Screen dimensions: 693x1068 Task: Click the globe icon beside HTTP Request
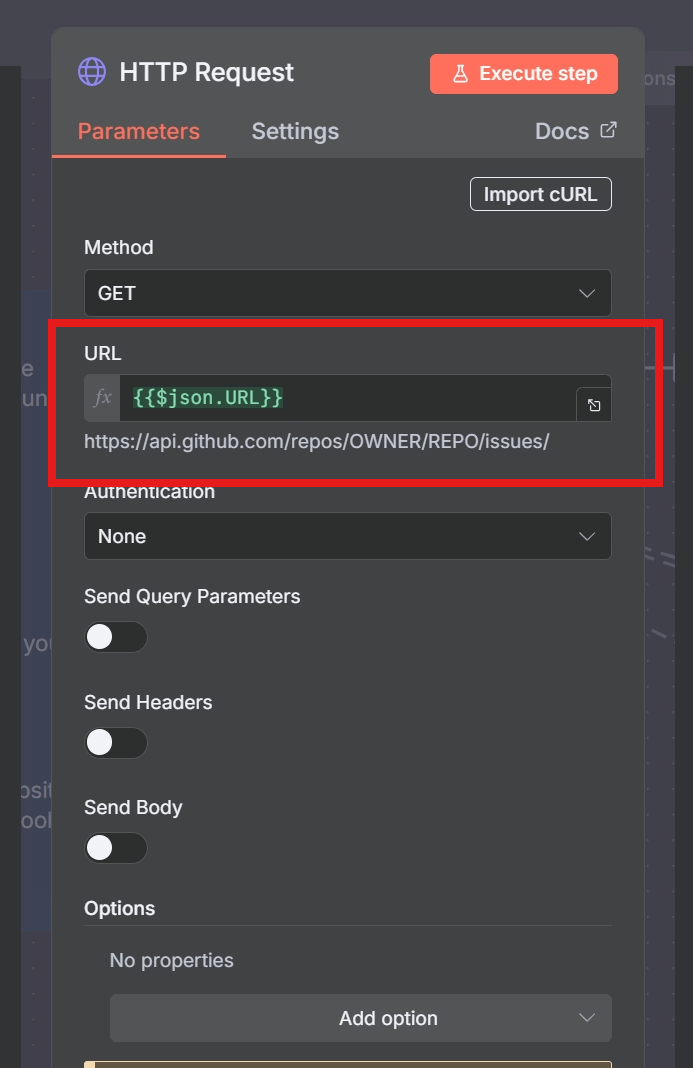[91, 71]
